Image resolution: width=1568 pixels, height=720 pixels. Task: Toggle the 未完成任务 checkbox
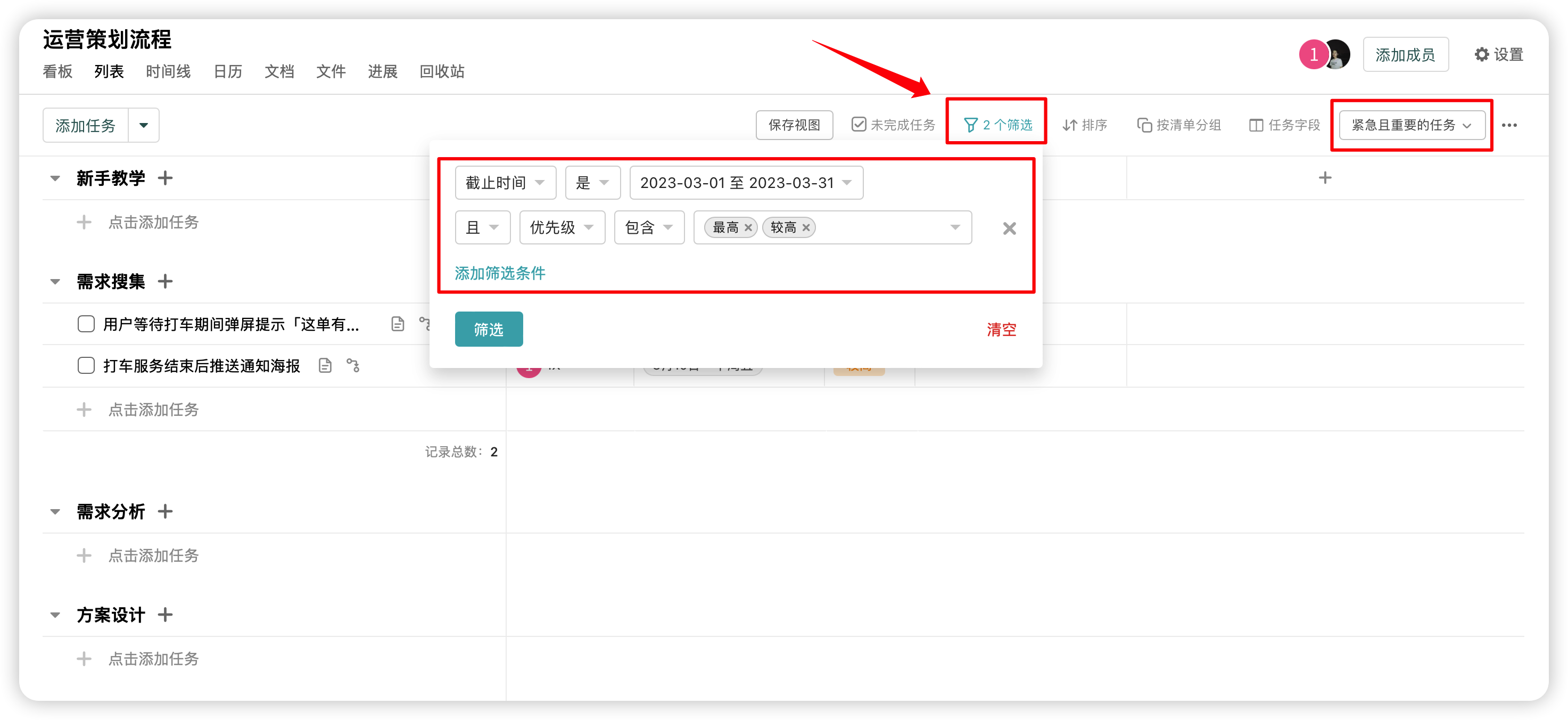pos(859,125)
